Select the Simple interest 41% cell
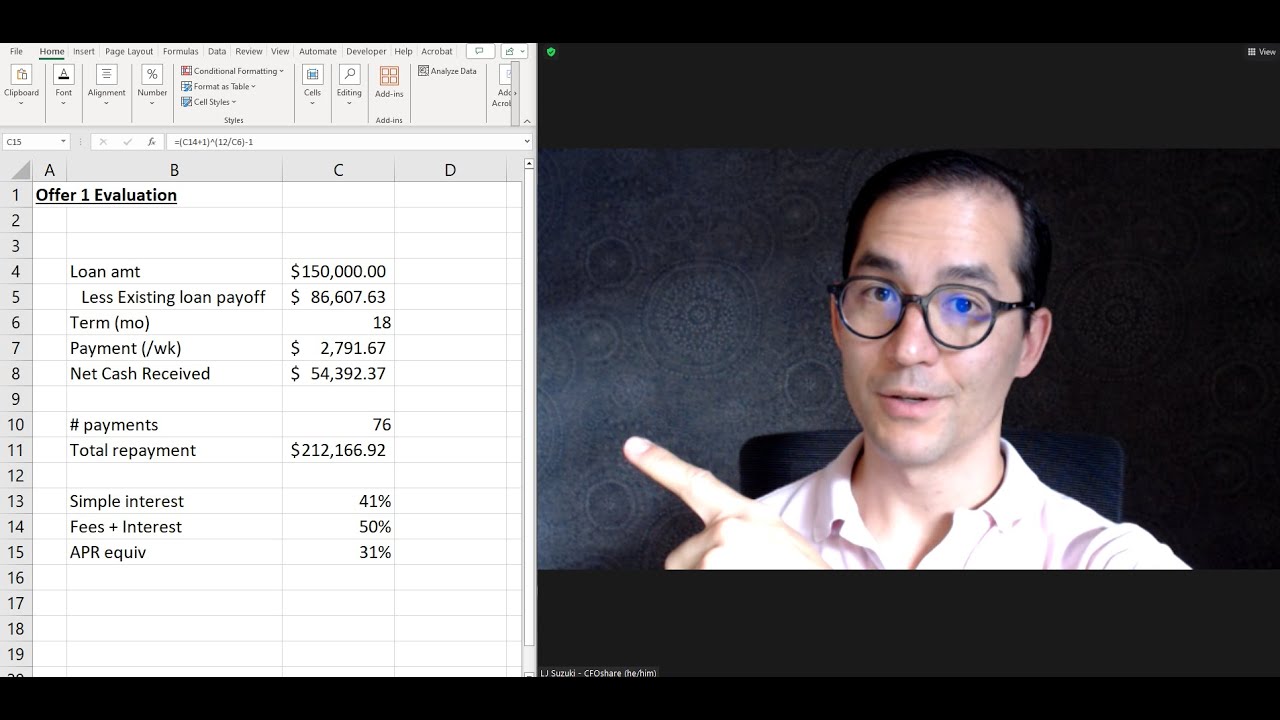Screen dimensions: 1280x720 coord(338,501)
